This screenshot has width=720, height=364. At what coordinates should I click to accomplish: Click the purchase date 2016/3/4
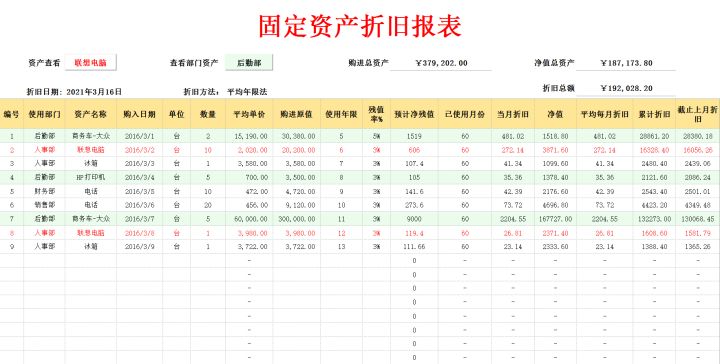139,177
